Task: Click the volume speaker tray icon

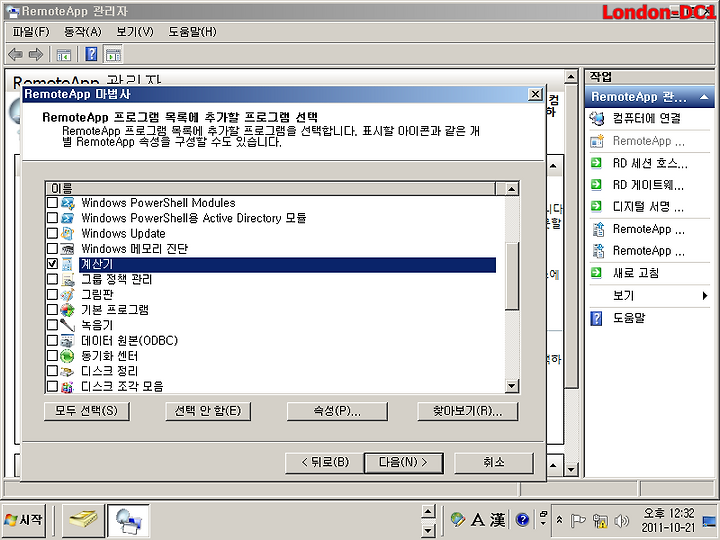Action: coord(621,520)
